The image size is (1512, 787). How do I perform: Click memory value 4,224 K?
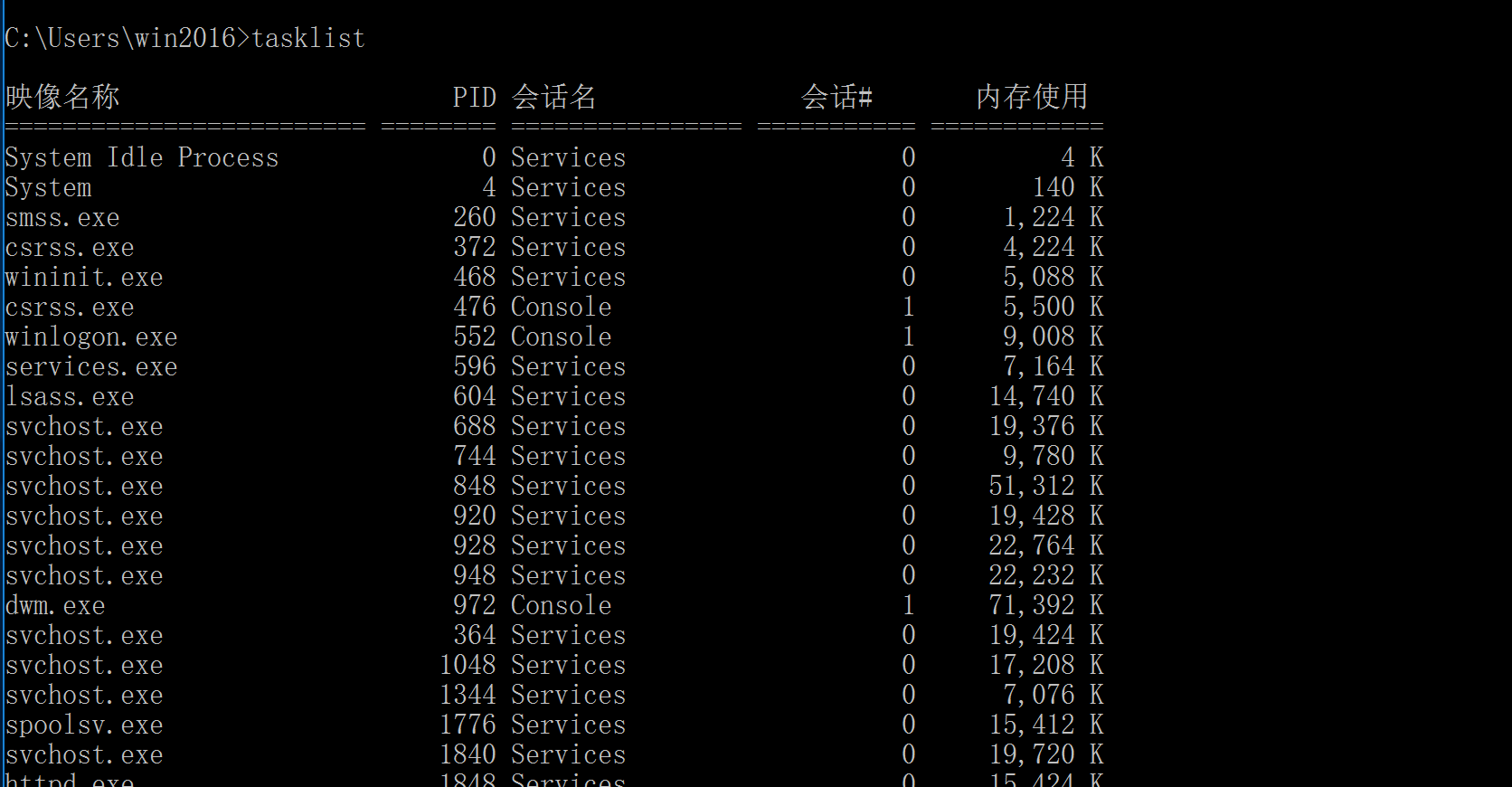[1054, 247]
